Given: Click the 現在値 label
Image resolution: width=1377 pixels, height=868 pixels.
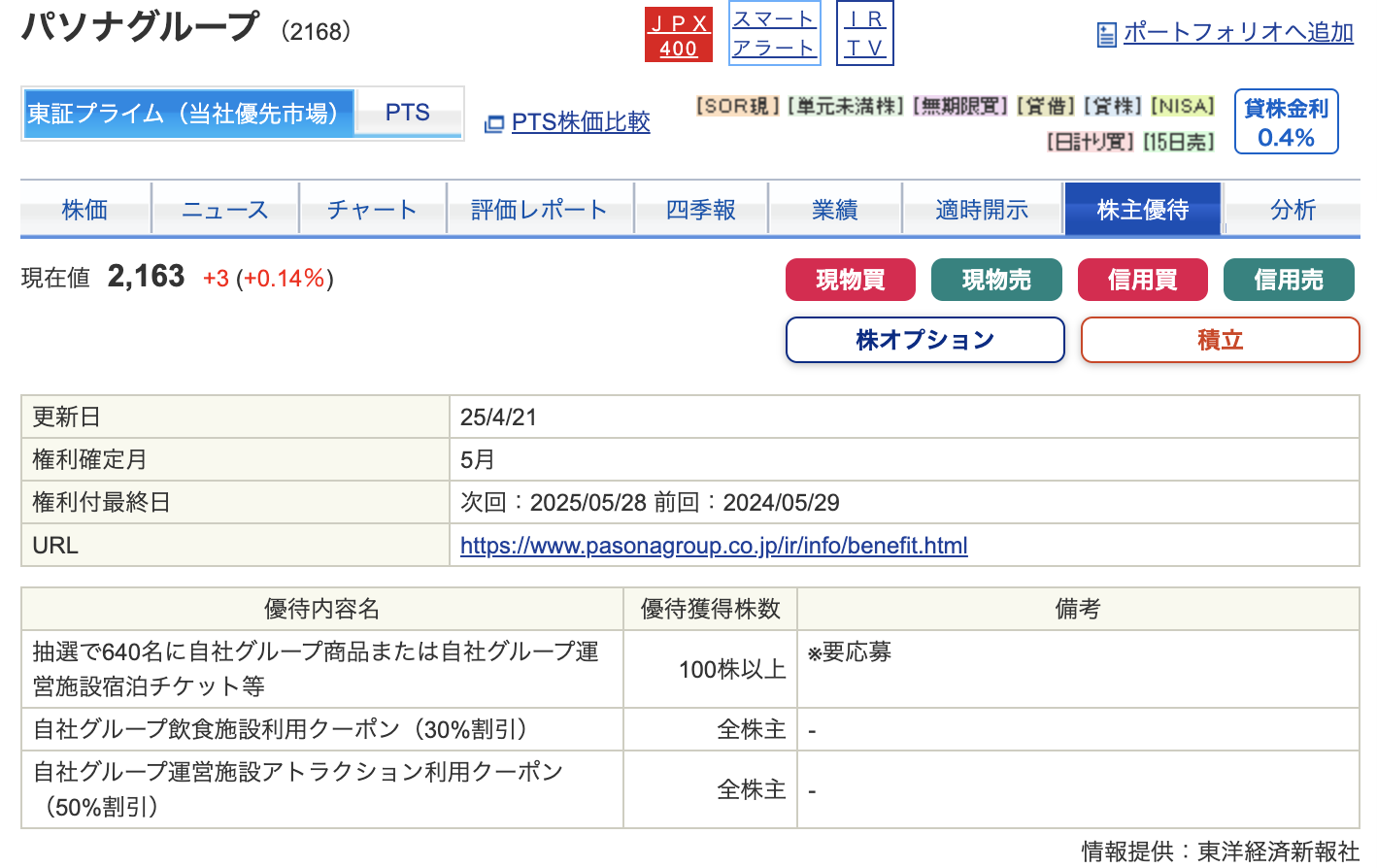Looking at the screenshot, I should coord(55,279).
